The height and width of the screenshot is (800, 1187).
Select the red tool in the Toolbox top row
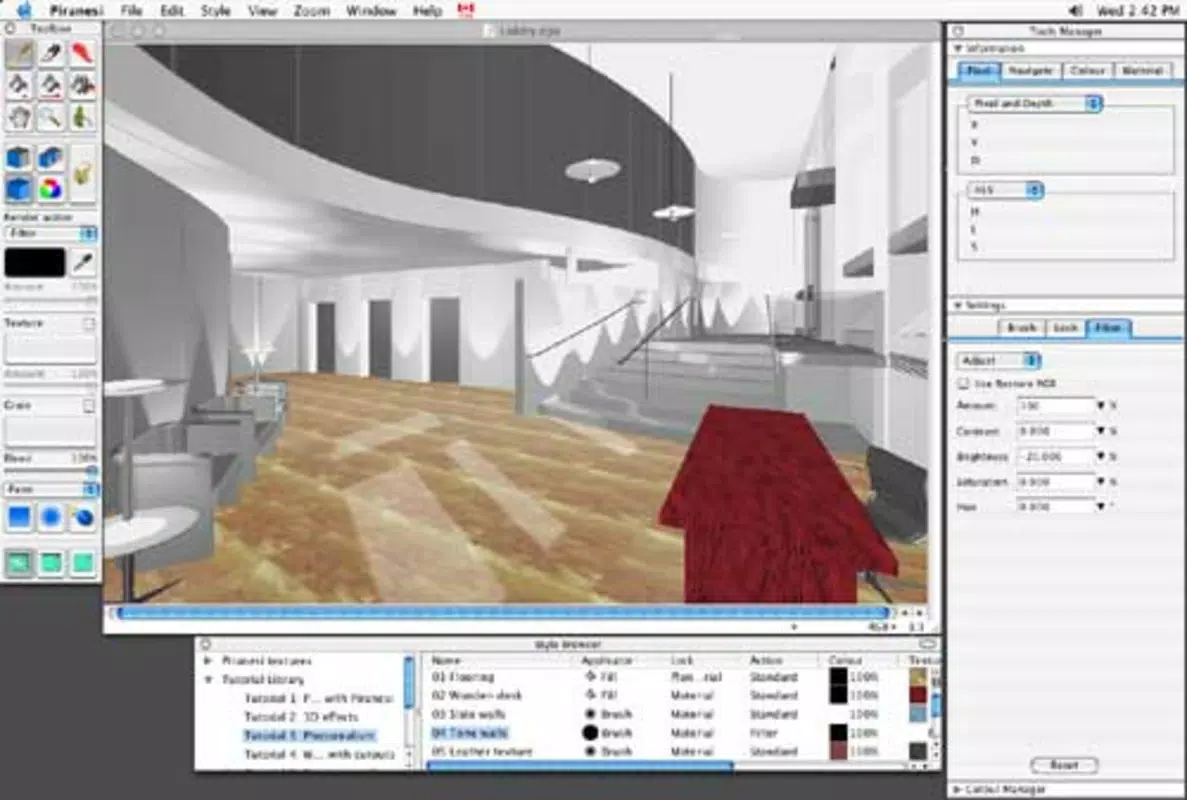[82, 54]
